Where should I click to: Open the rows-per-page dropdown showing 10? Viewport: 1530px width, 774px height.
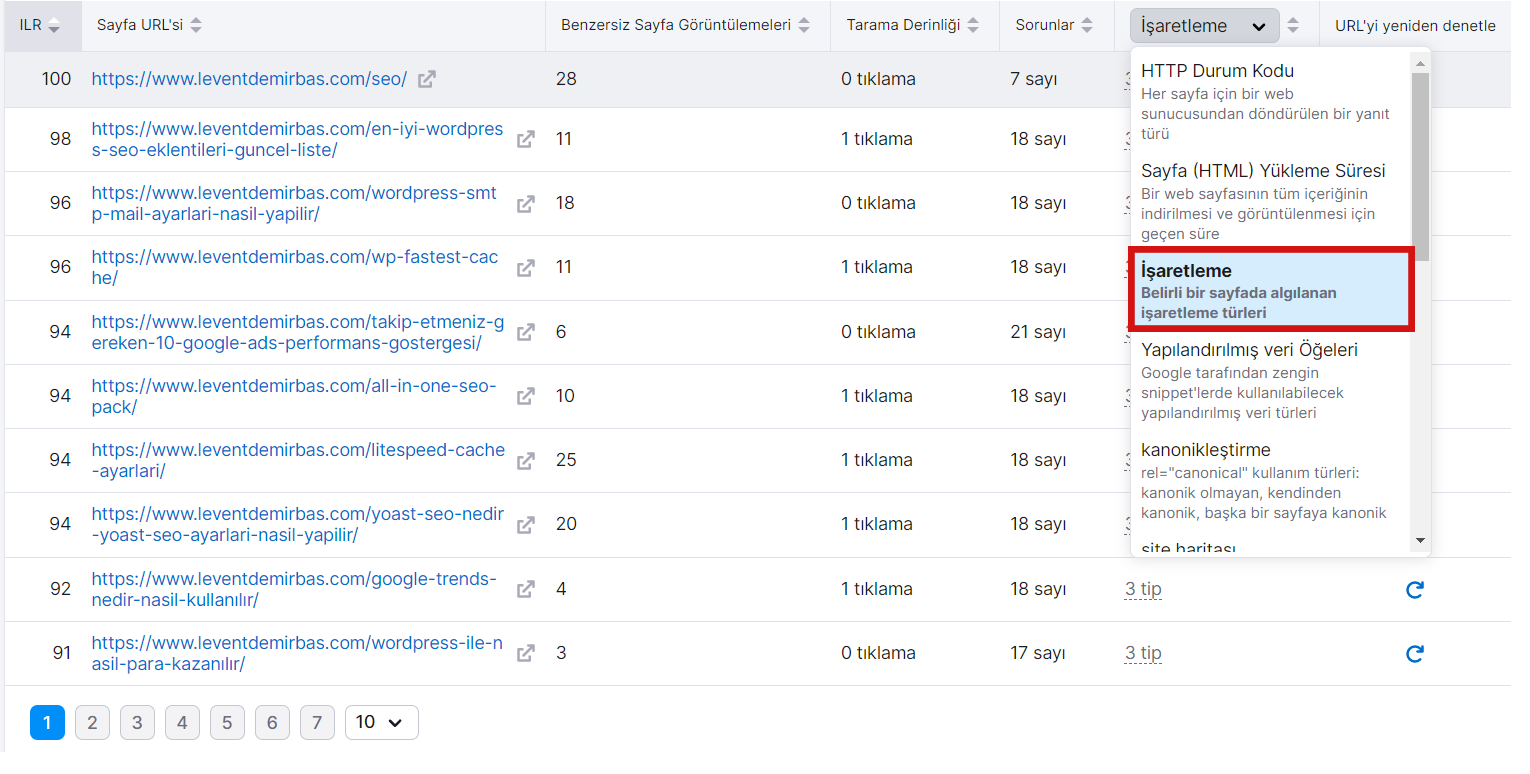pyautogui.click(x=382, y=722)
